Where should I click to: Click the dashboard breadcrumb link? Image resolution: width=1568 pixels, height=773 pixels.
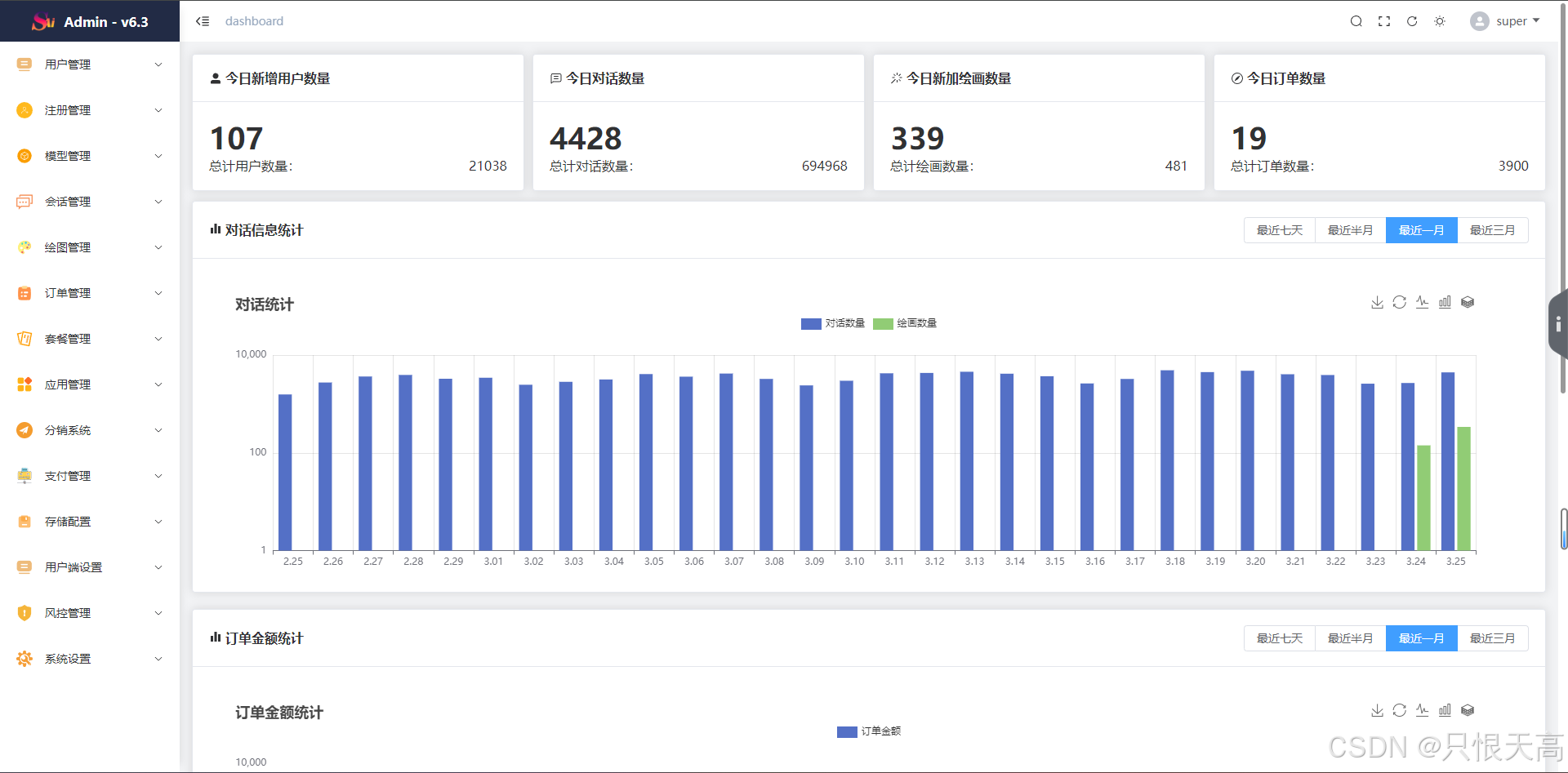pyautogui.click(x=254, y=21)
